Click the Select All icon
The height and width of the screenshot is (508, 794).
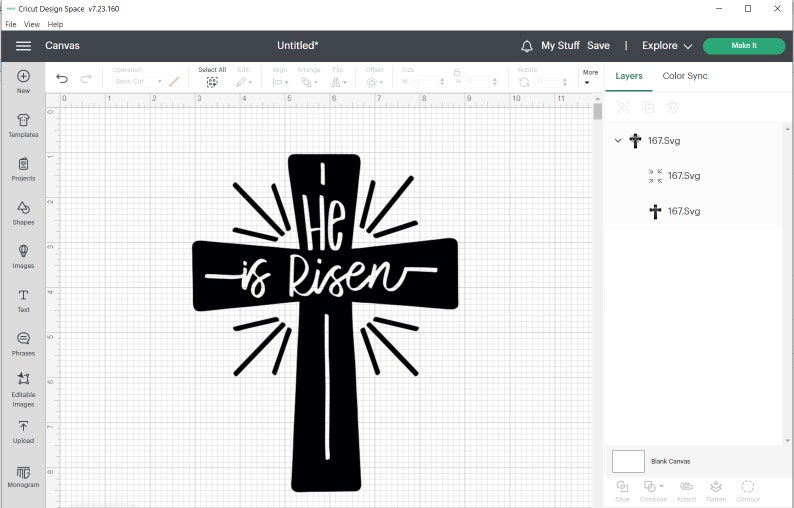coord(212,82)
